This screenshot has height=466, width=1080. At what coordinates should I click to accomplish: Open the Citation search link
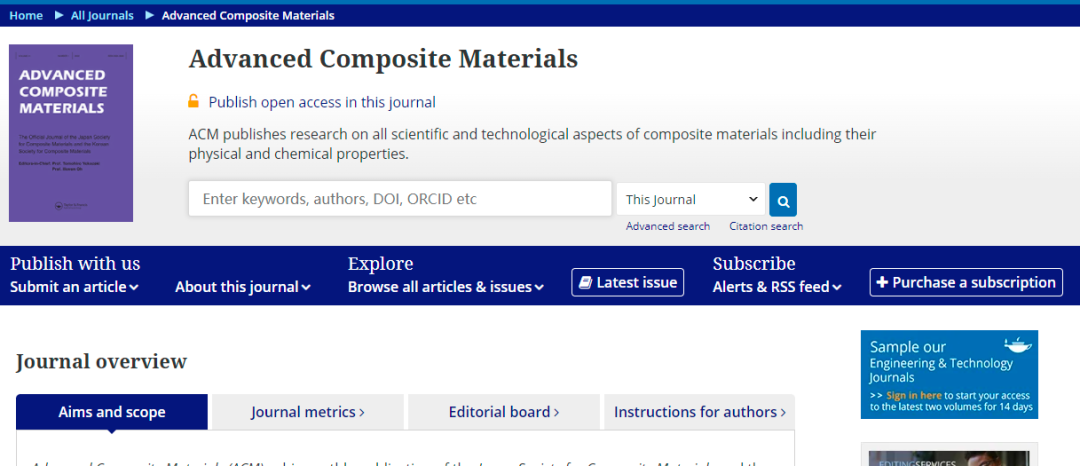(766, 226)
